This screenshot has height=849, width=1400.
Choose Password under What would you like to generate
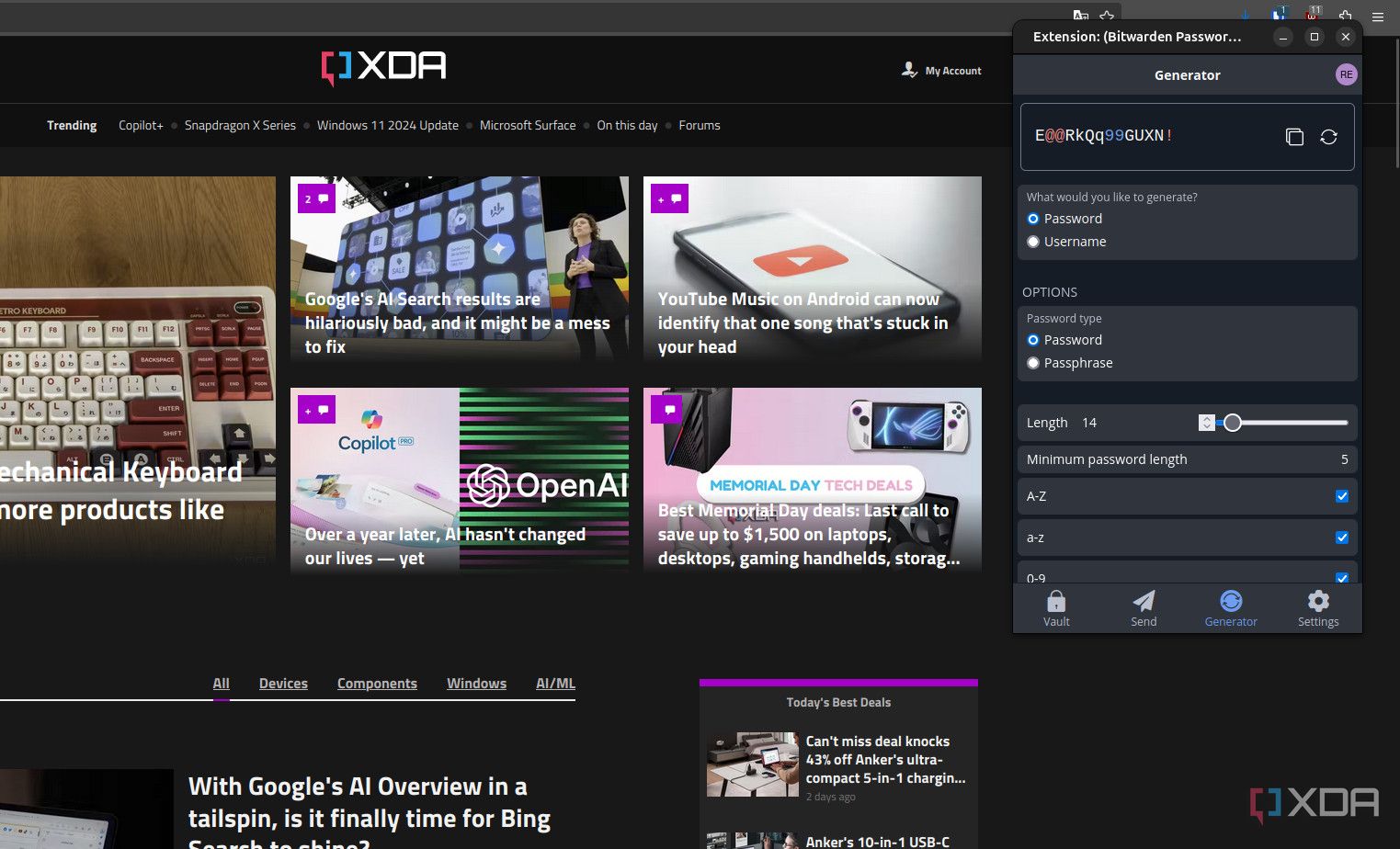[x=1033, y=219]
